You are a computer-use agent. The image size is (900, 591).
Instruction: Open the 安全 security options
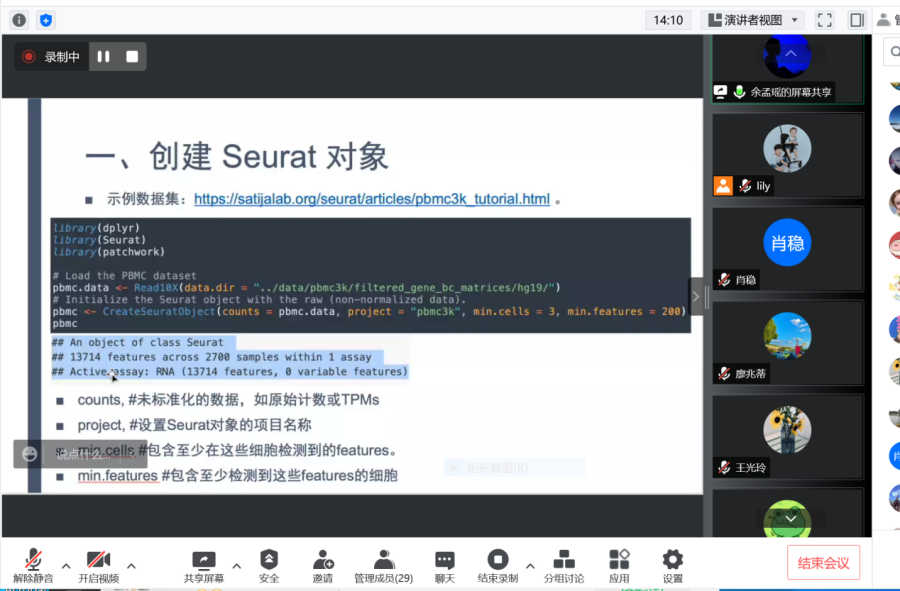269,565
